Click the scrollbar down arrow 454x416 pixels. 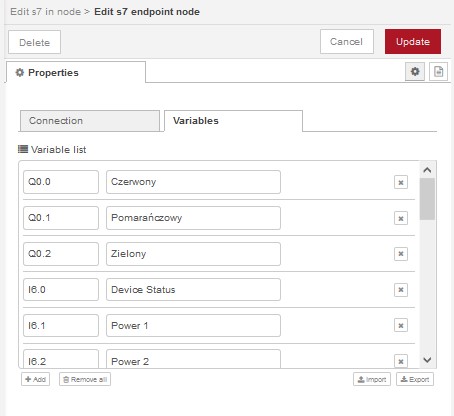point(427,360)
